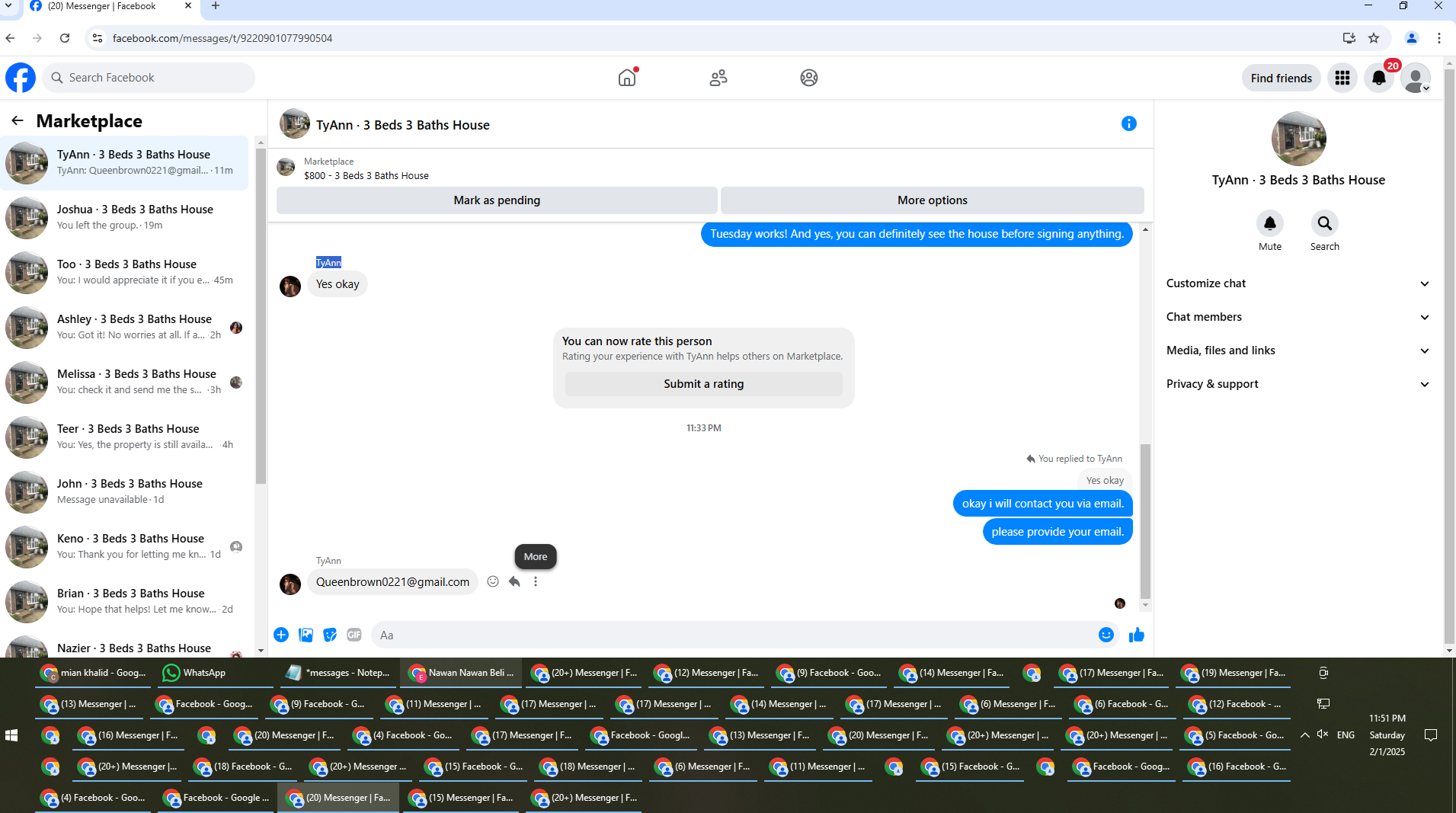Open Too 3 Beds 3 Baths chat

[x=126, y=272]
